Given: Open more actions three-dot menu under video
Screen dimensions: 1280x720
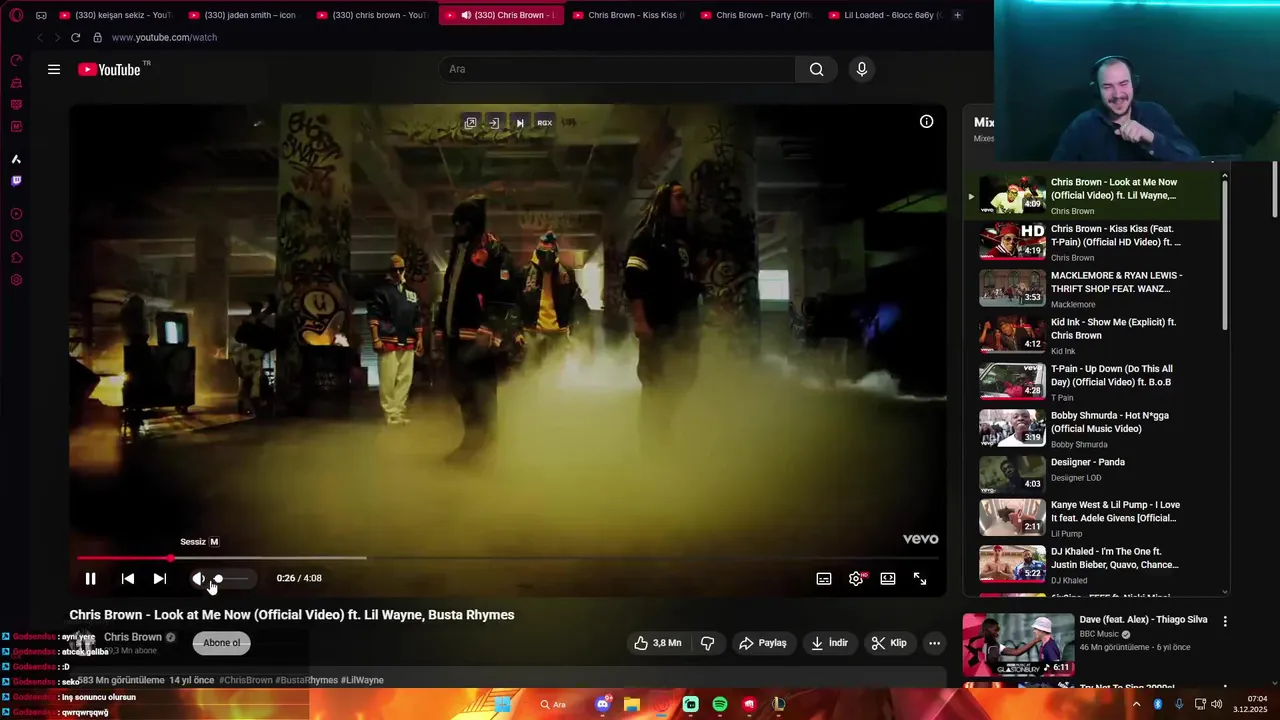Looking at the screenshot, I should [x=934, y=643].
